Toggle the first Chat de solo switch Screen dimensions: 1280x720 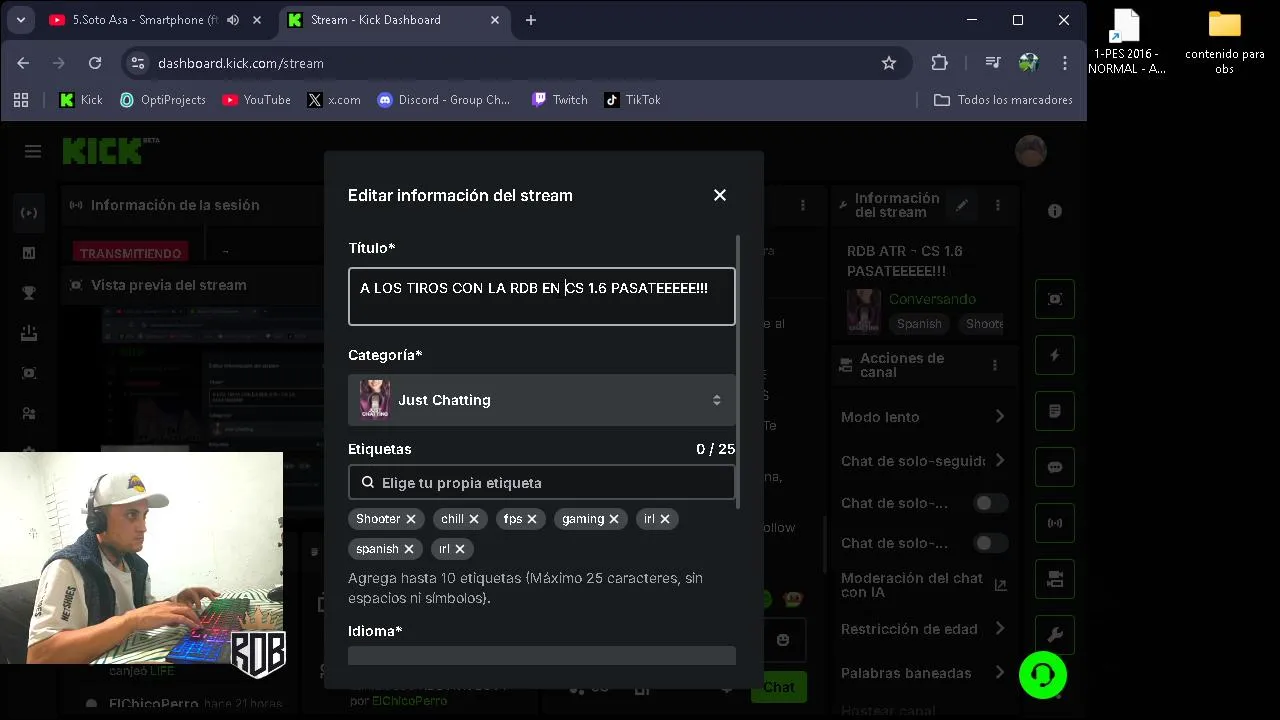click(991, 503)
